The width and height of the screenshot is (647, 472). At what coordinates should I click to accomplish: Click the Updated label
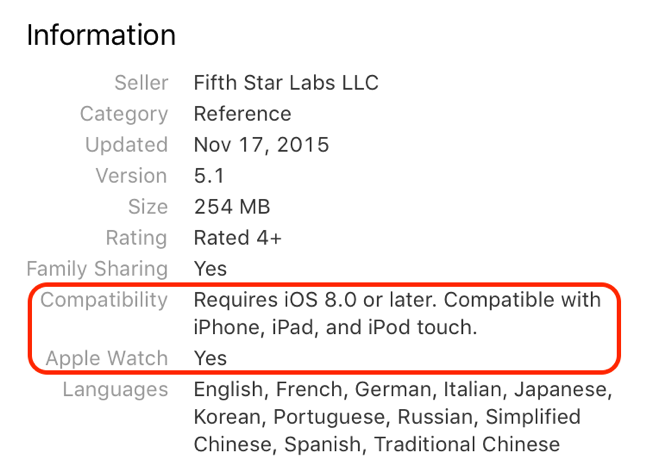[x=126, y=145]
